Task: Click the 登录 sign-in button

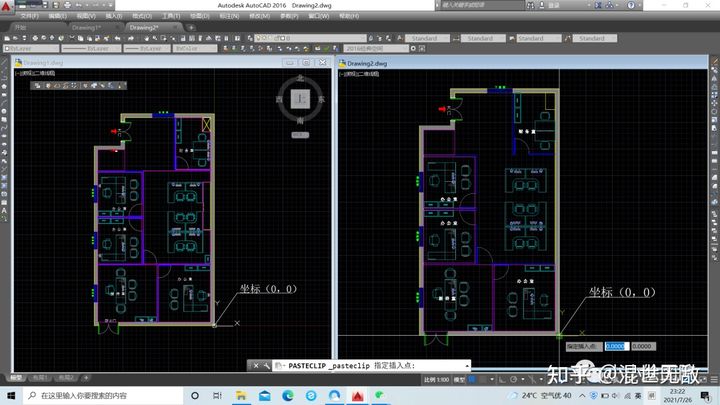Action: click(x=554, y=5)
